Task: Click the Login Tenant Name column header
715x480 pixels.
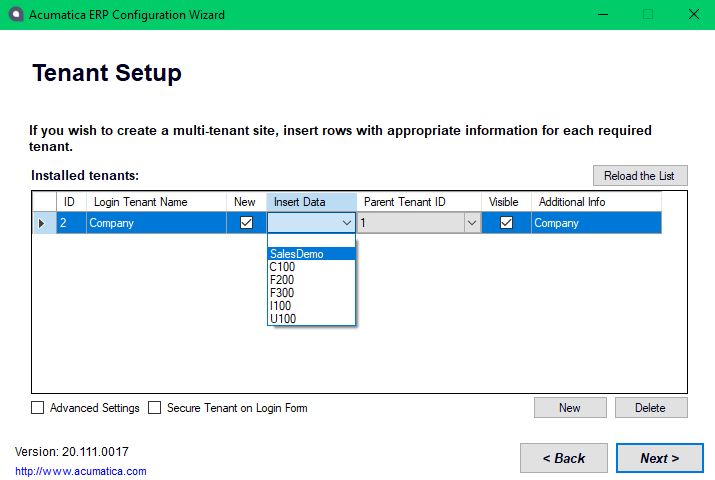Action: point(156,202)
